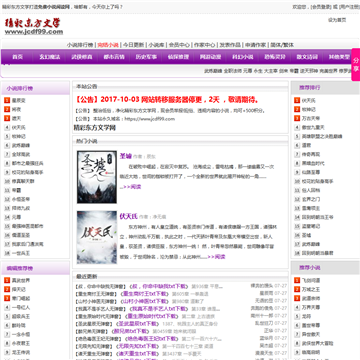This screenshot has height=360, width=360.
Task: Open the 历史军事 category tab
Action: point(146,57)
